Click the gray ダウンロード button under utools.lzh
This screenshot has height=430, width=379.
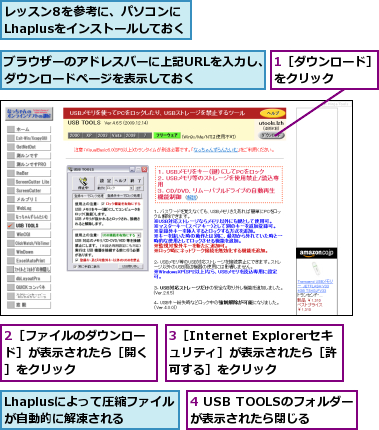(272, 135)
